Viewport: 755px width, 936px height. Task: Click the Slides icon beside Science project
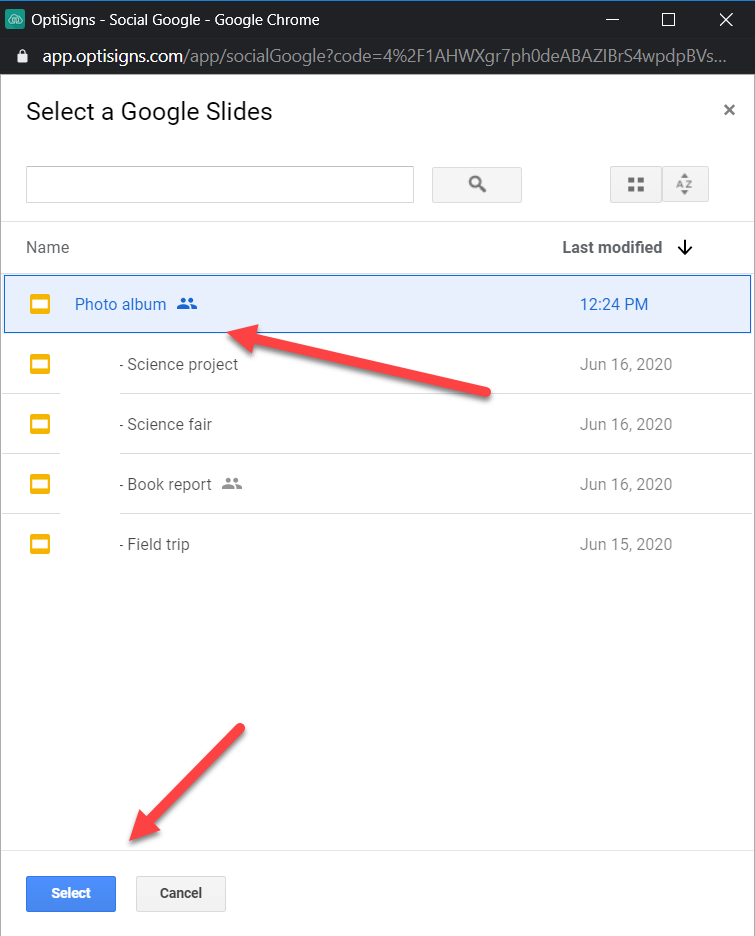click(41, 364)
